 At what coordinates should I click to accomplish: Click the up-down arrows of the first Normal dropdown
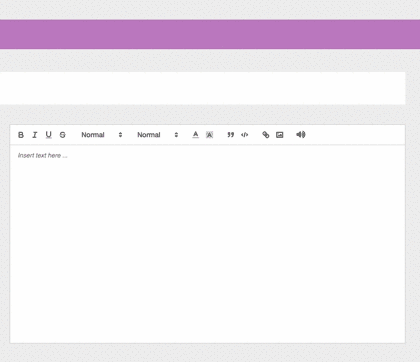[x=120, y=135]
